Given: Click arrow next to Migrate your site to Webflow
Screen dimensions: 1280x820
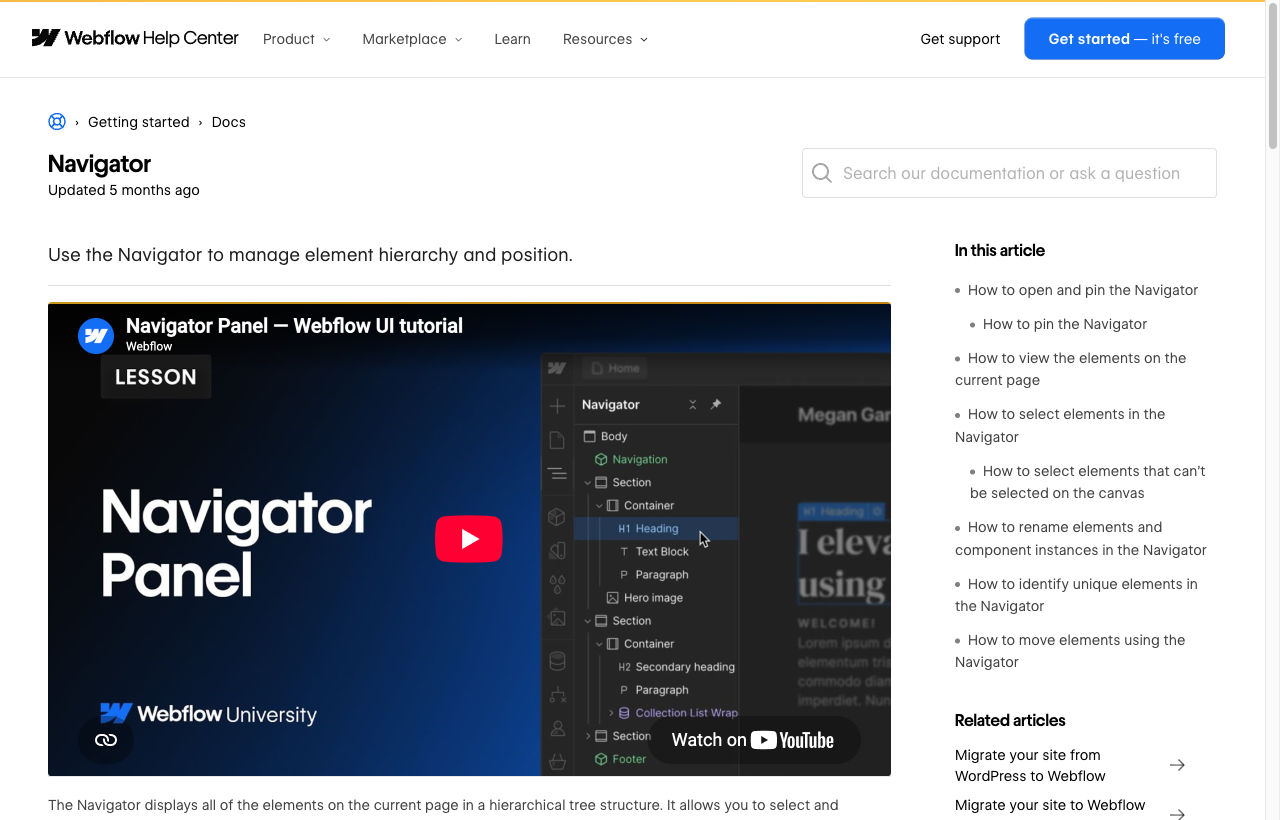Looking at the screenshot, I should click(1177, 814).
